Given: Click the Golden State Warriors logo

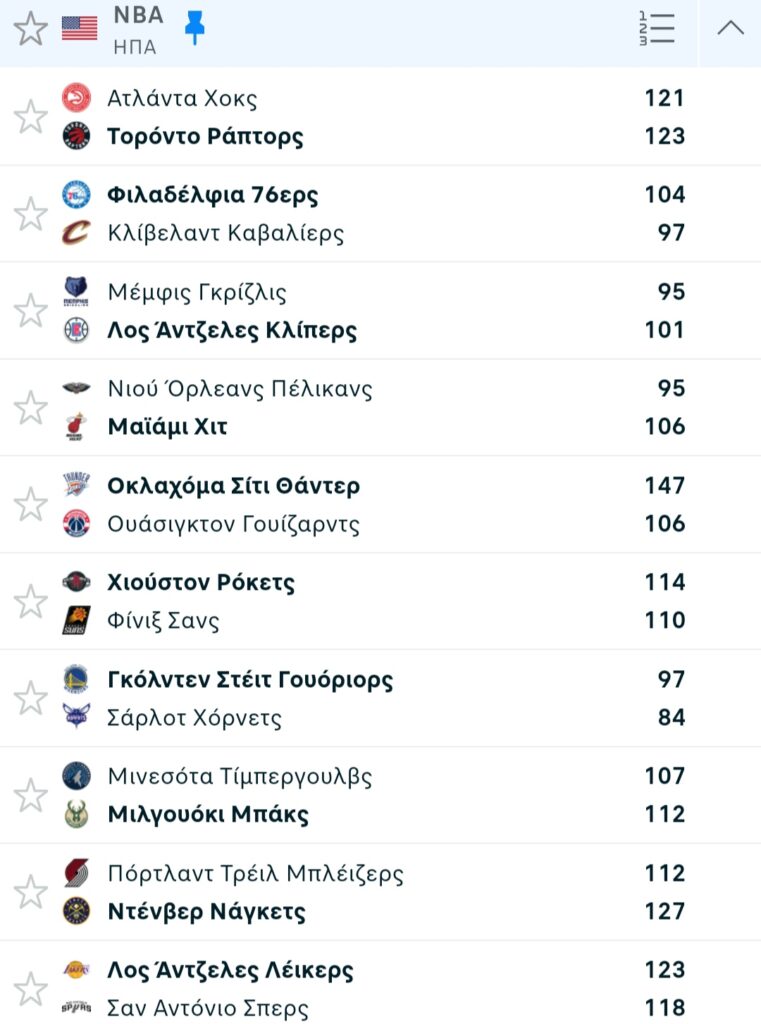Looking at the screenshot, I should click(76, 679).
